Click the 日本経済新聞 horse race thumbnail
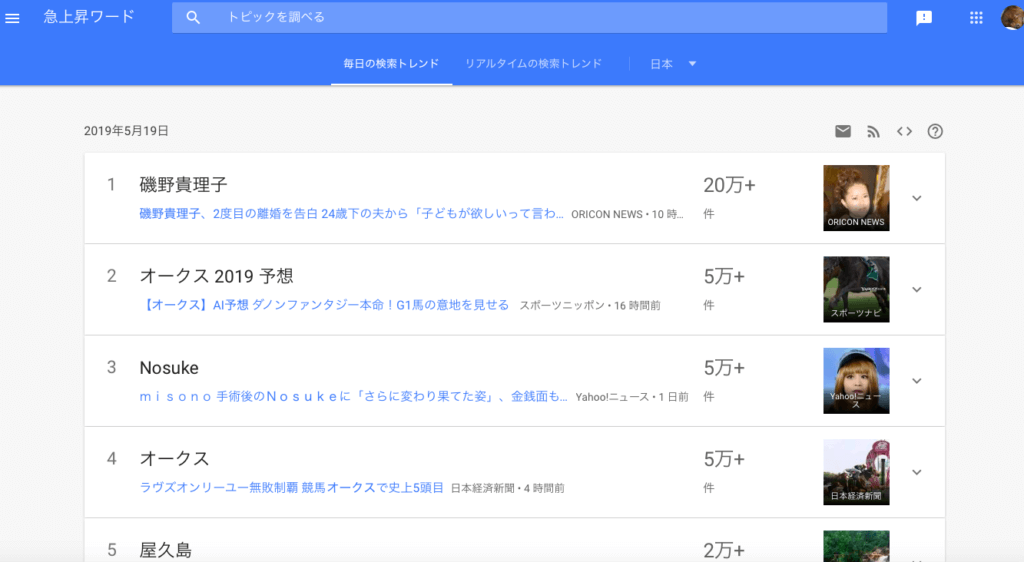 click(x=856, y=472)
